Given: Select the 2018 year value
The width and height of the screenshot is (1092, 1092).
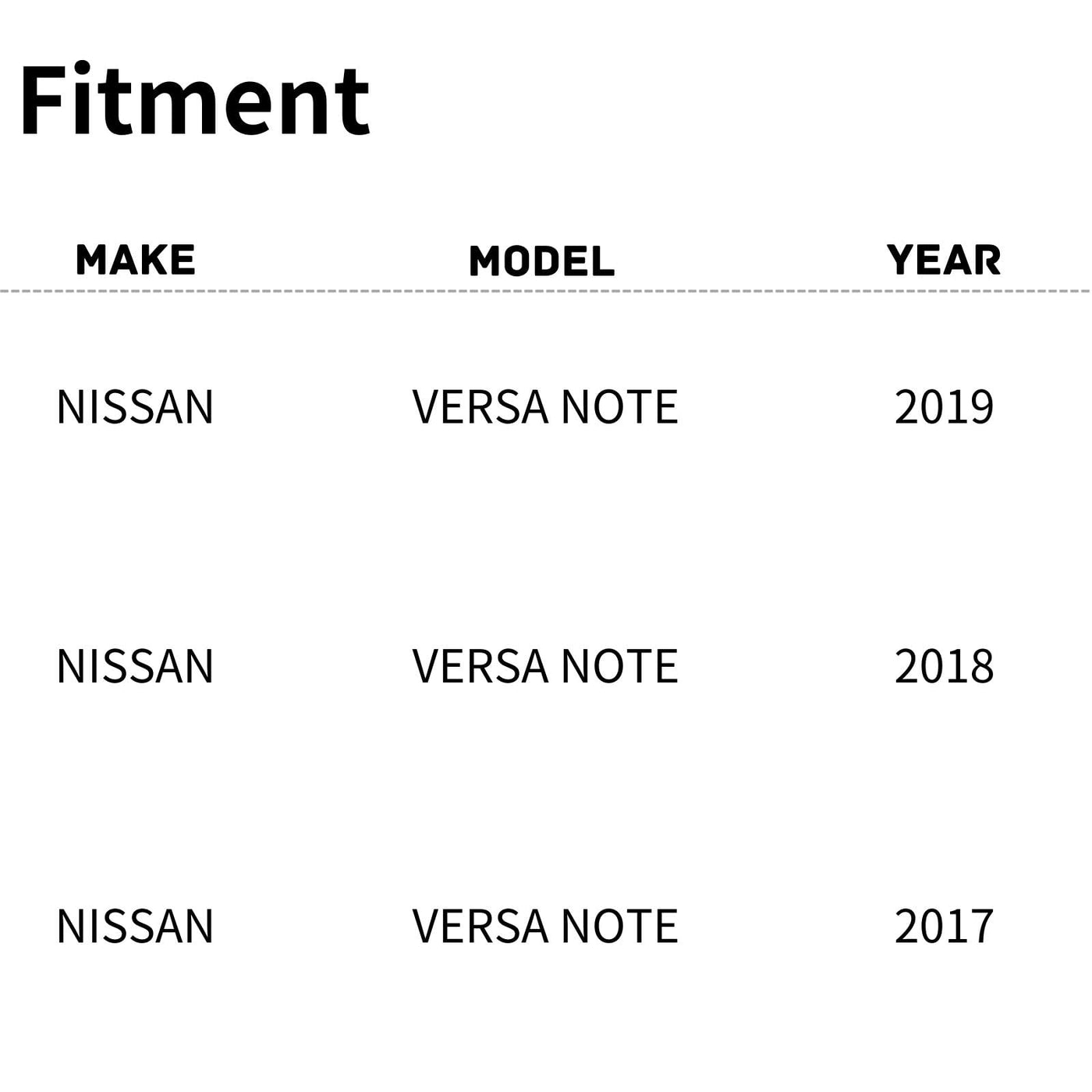Looking at the screenshot, I should [x=944, y=667].
